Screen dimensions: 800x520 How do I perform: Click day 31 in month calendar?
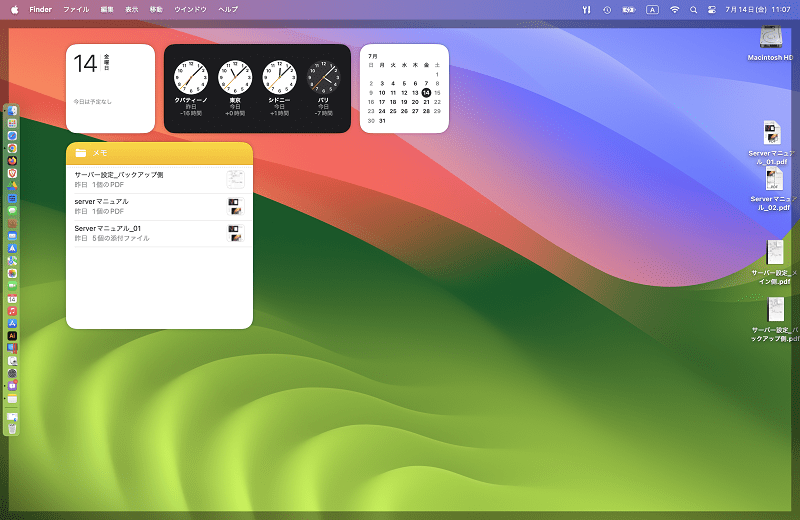point(382,121)
